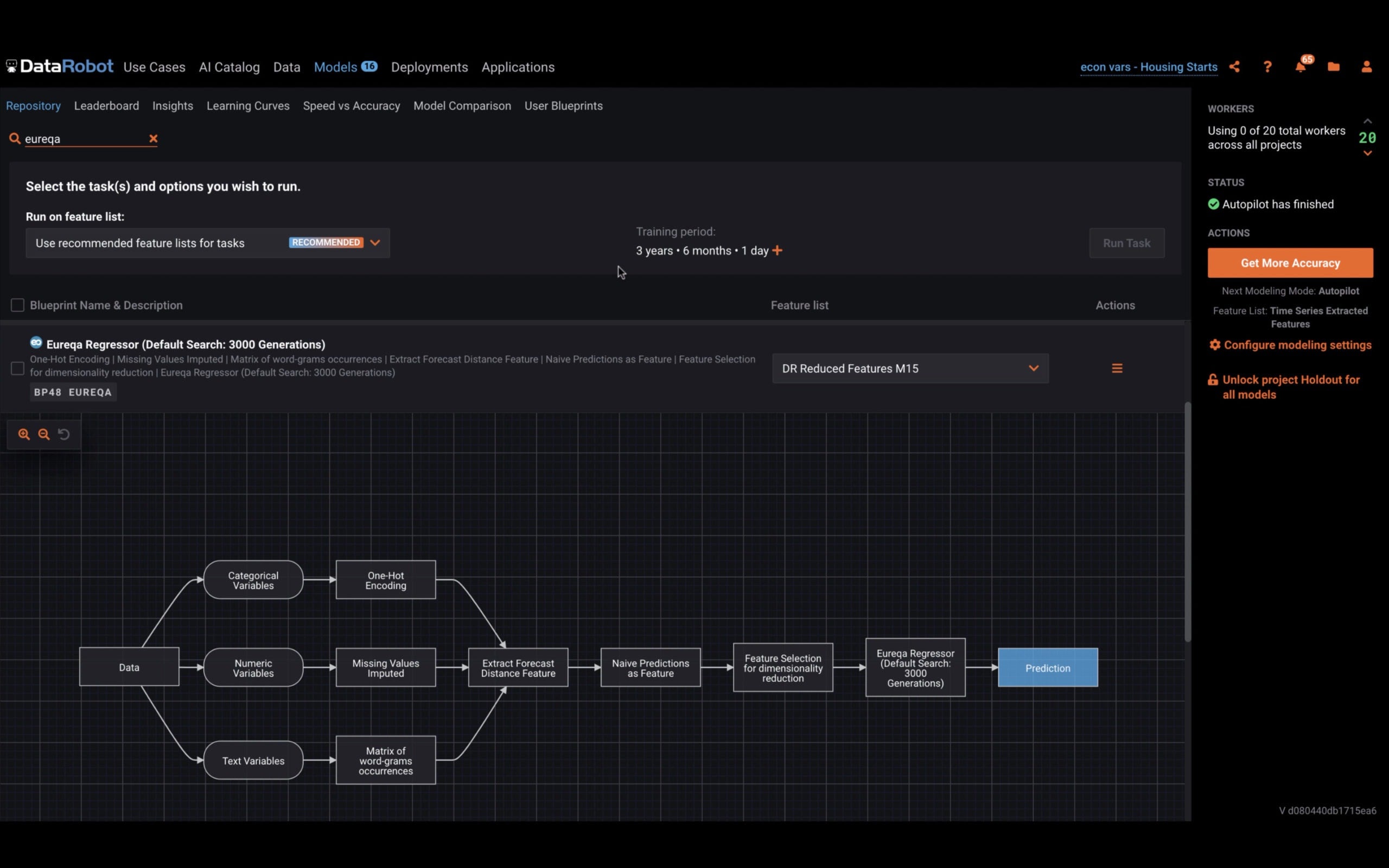
Task: Click the EUREQA tag
Action: click(x=90, y=392)
